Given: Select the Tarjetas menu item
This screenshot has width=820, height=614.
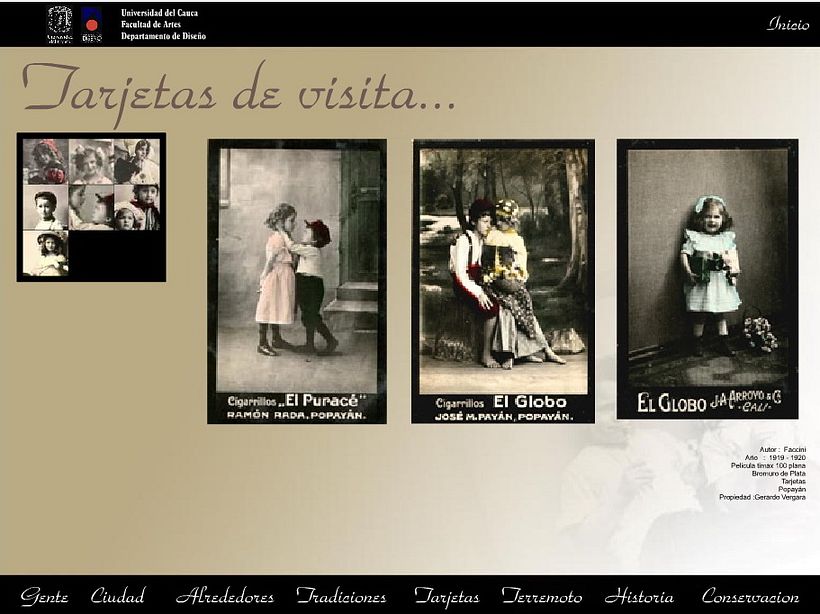Looking at the screenshot, I should [x=447, y=597].
